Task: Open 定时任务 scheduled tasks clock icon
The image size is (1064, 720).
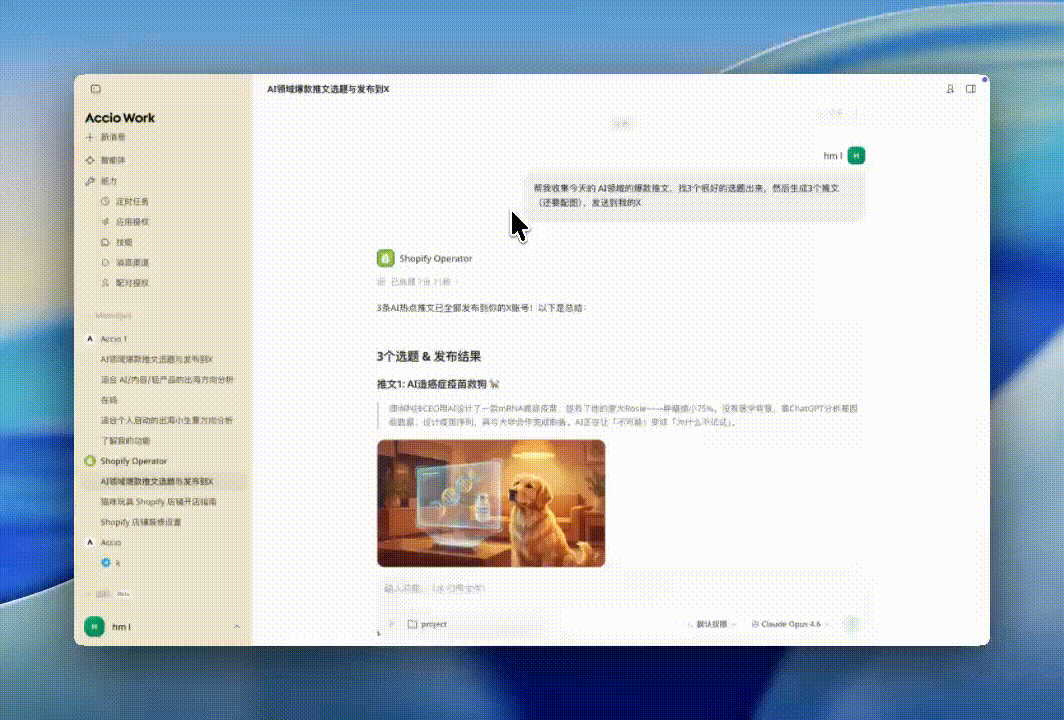Action: point(105,201)
